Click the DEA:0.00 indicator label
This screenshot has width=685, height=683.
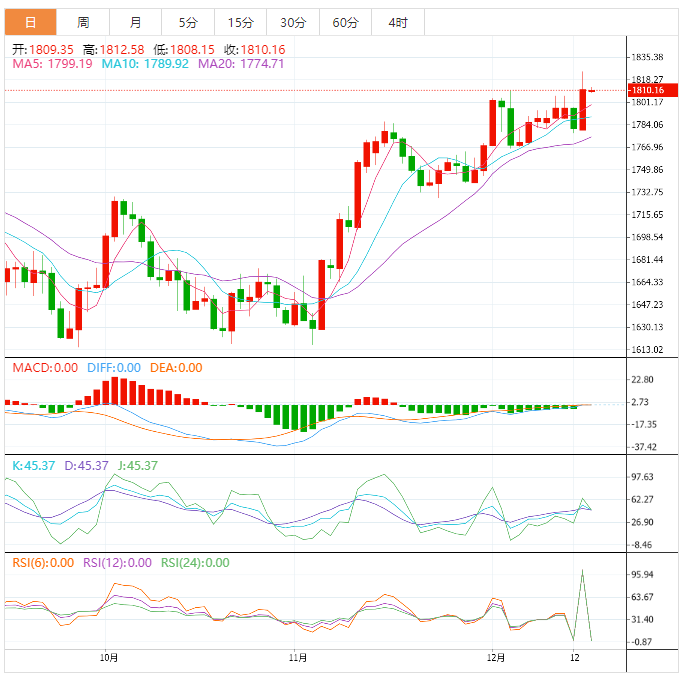click(176, 368)
